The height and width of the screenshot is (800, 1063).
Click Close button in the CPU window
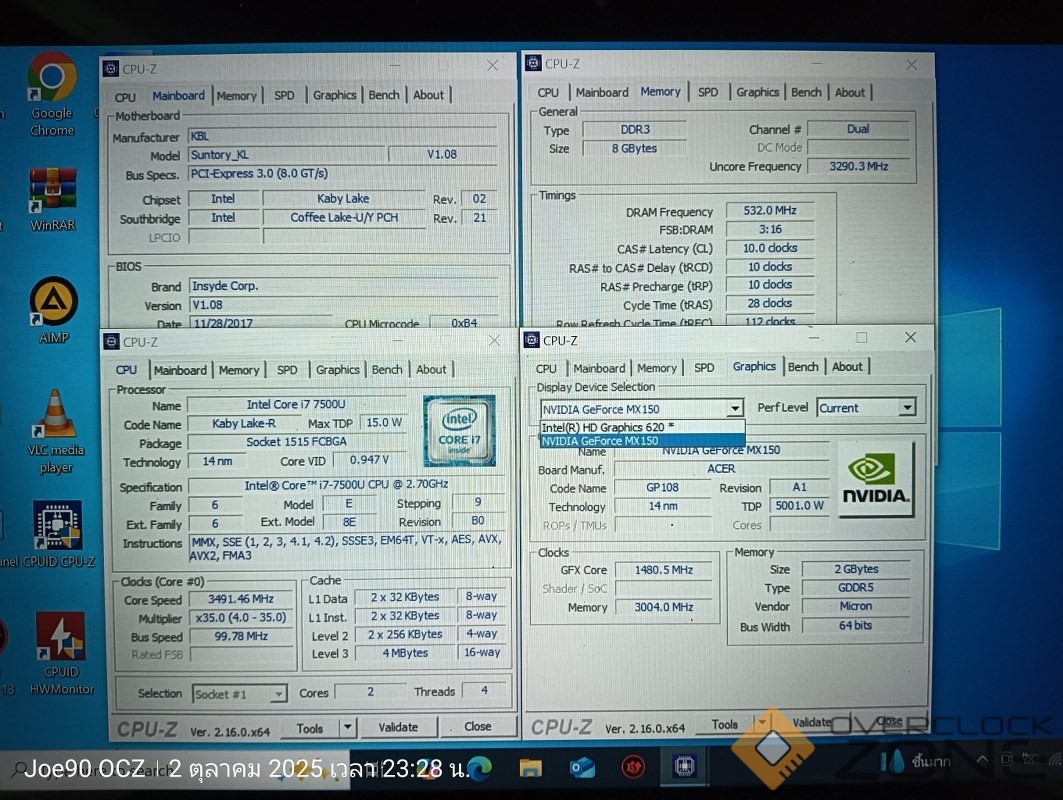click(x=477, y=726)
